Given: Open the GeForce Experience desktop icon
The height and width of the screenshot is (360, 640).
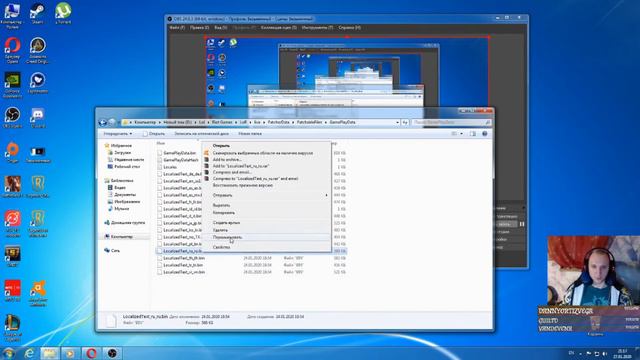Looking at the screenshot, I should (12, 85).
